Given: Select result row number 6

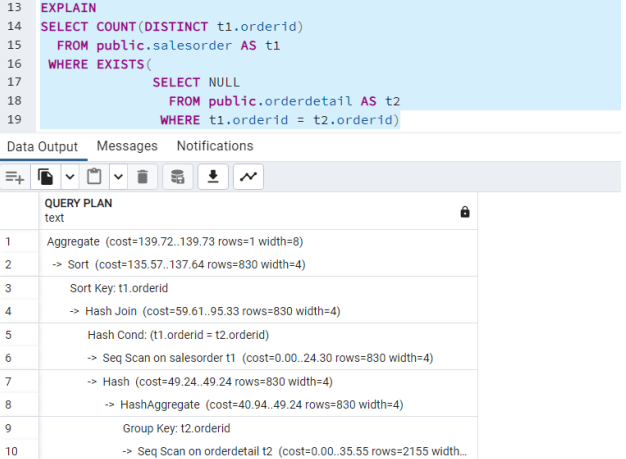Looking at the screenshot, I should [19, 358].
